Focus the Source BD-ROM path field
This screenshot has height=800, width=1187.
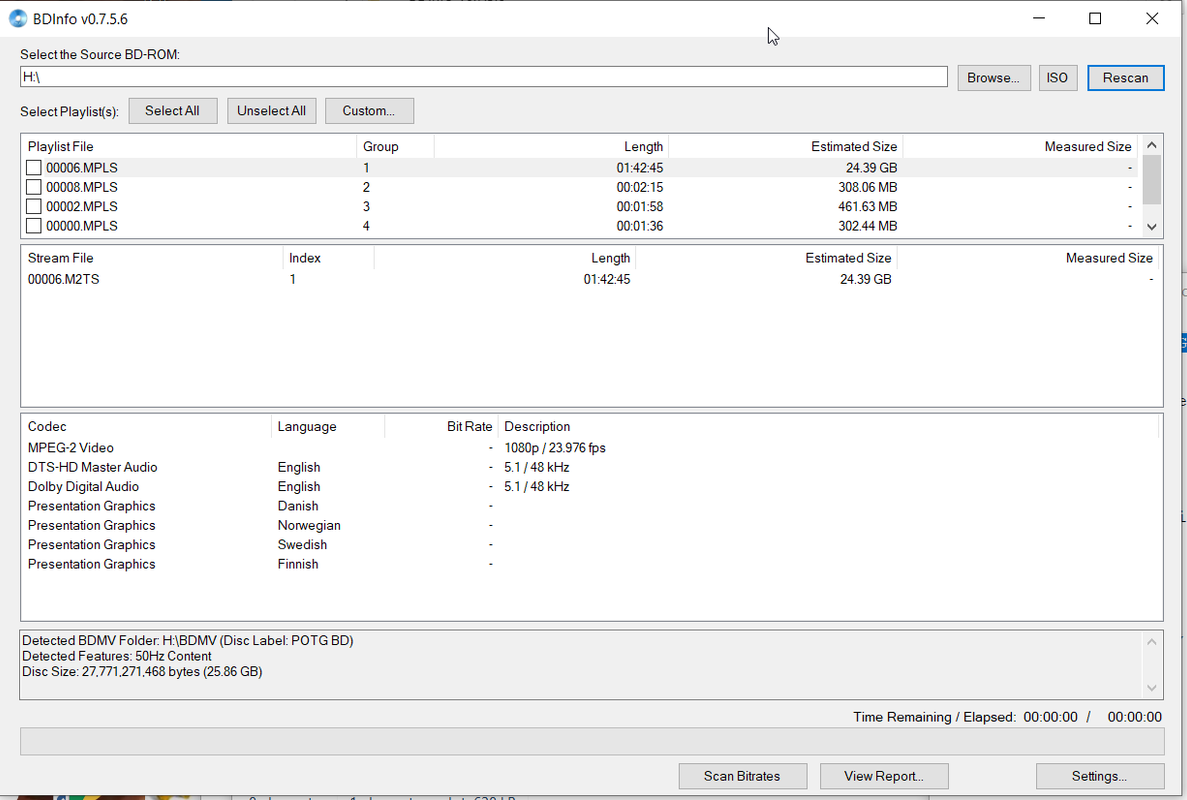484,76
